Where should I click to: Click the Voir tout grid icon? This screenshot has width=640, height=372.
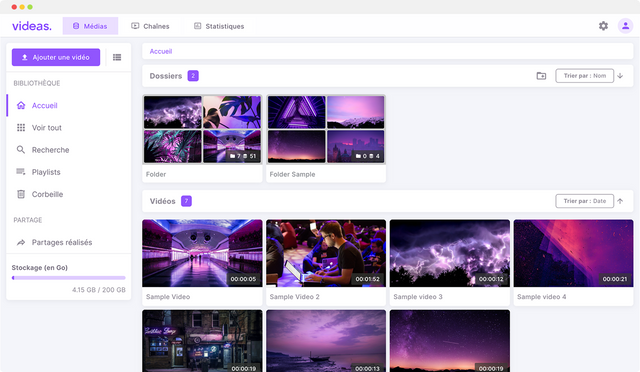tap(21, 128)
